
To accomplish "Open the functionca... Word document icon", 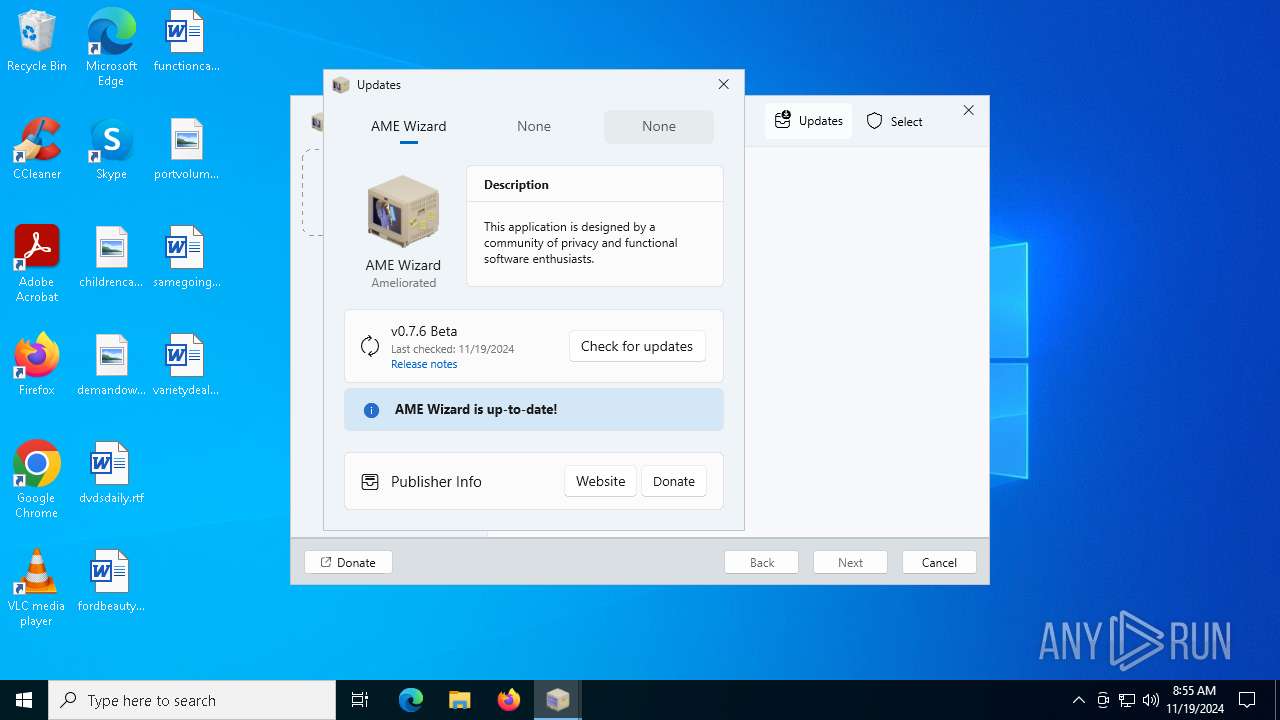I will point(186,40).
